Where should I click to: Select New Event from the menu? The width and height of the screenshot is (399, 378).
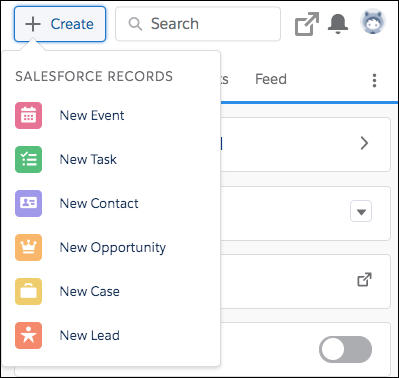[x=92, y=115]
